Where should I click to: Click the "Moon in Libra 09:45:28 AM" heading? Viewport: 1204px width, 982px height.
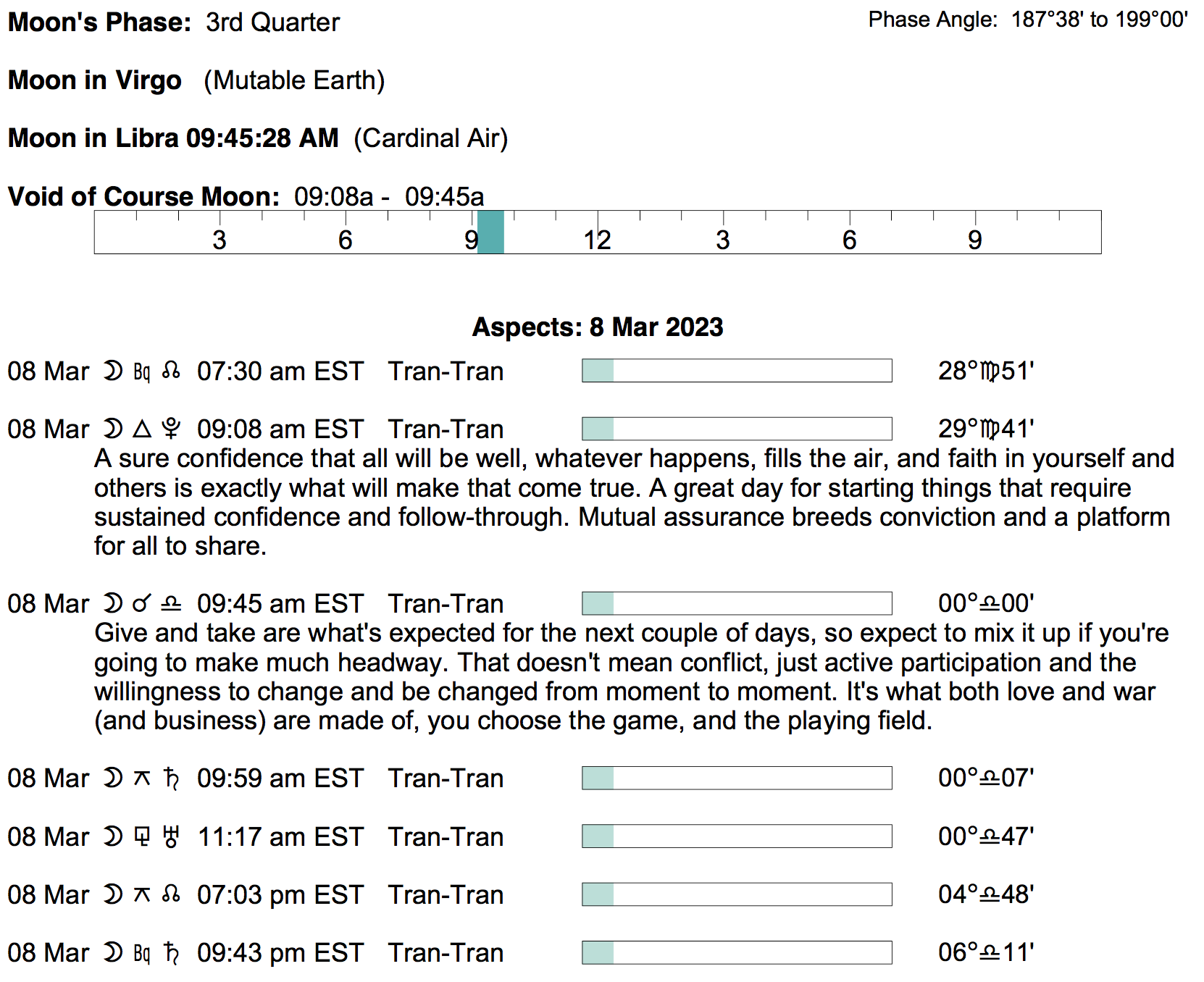(173, 138)
